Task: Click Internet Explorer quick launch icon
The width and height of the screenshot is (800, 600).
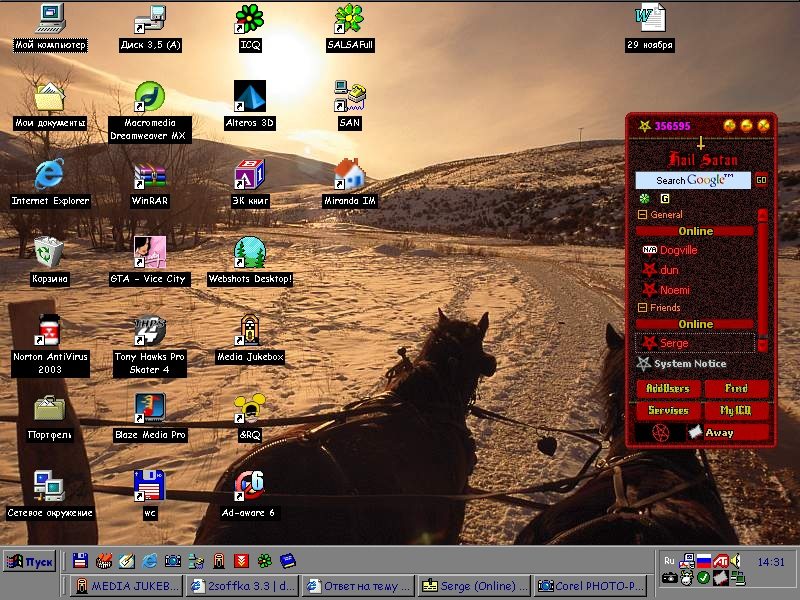Action: point(150,561)
